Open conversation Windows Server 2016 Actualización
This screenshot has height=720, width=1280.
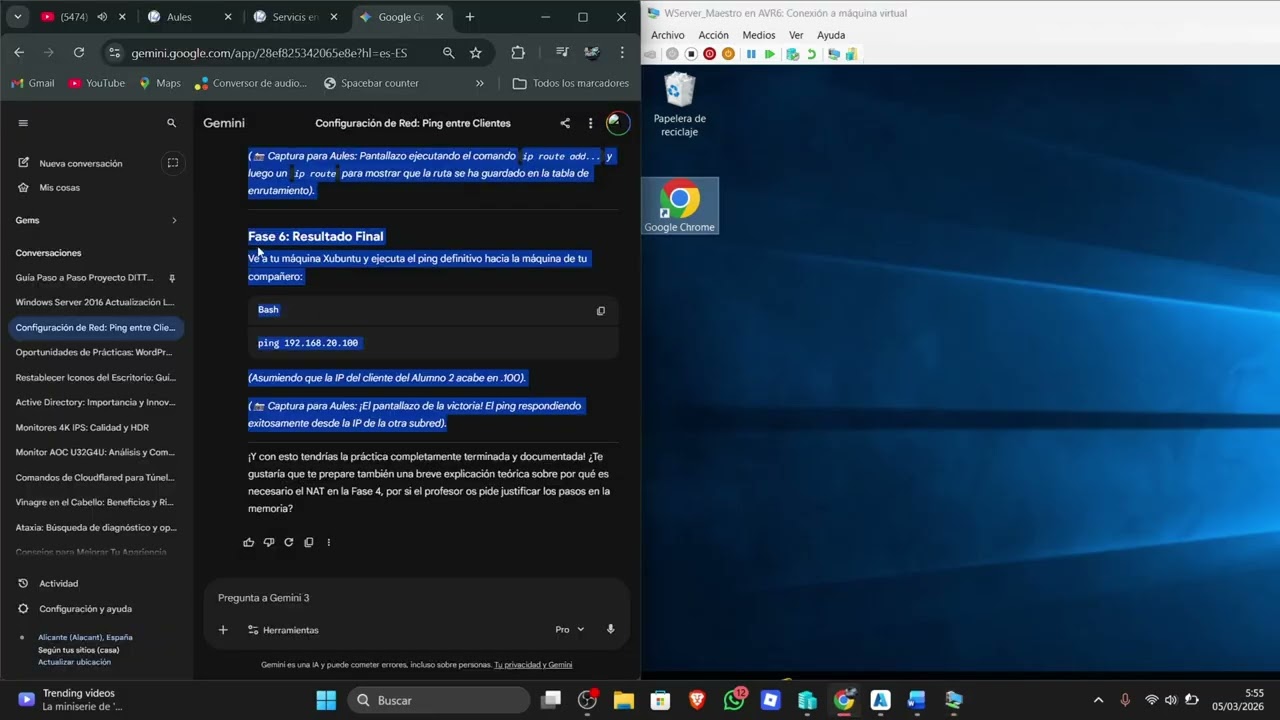click(95, 302)
